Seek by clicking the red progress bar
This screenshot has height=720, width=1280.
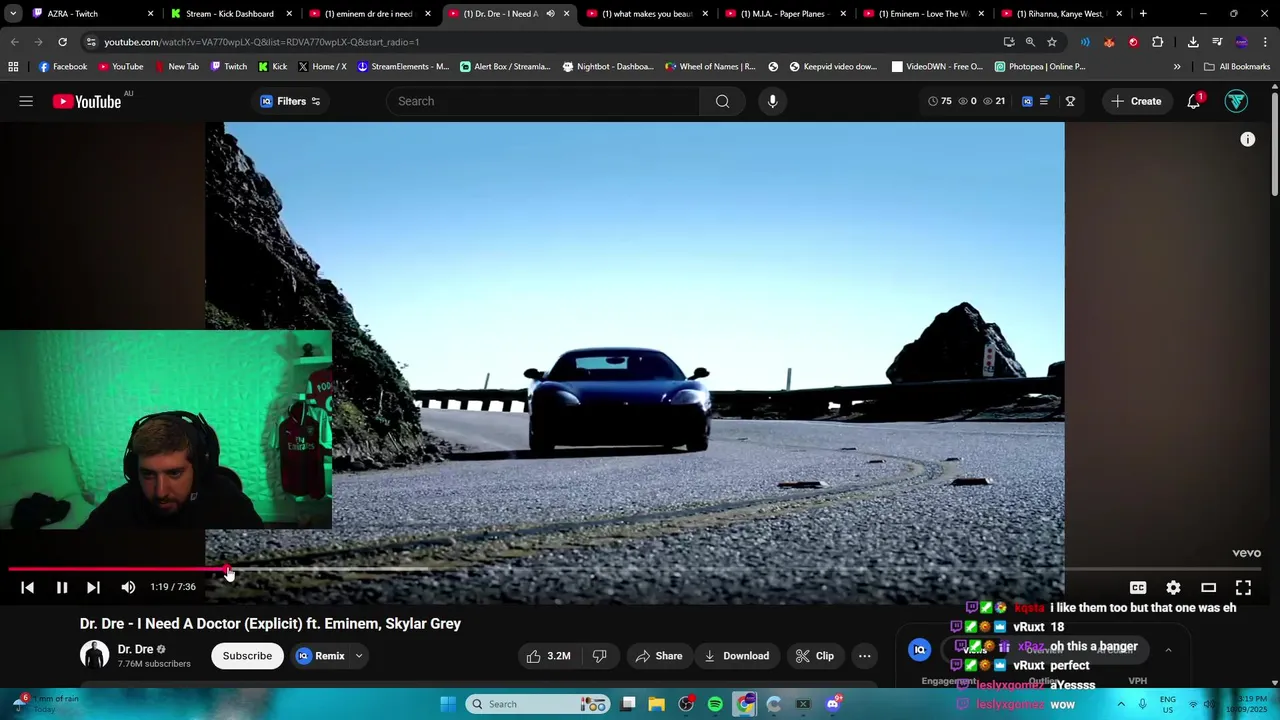coord(118,570)
